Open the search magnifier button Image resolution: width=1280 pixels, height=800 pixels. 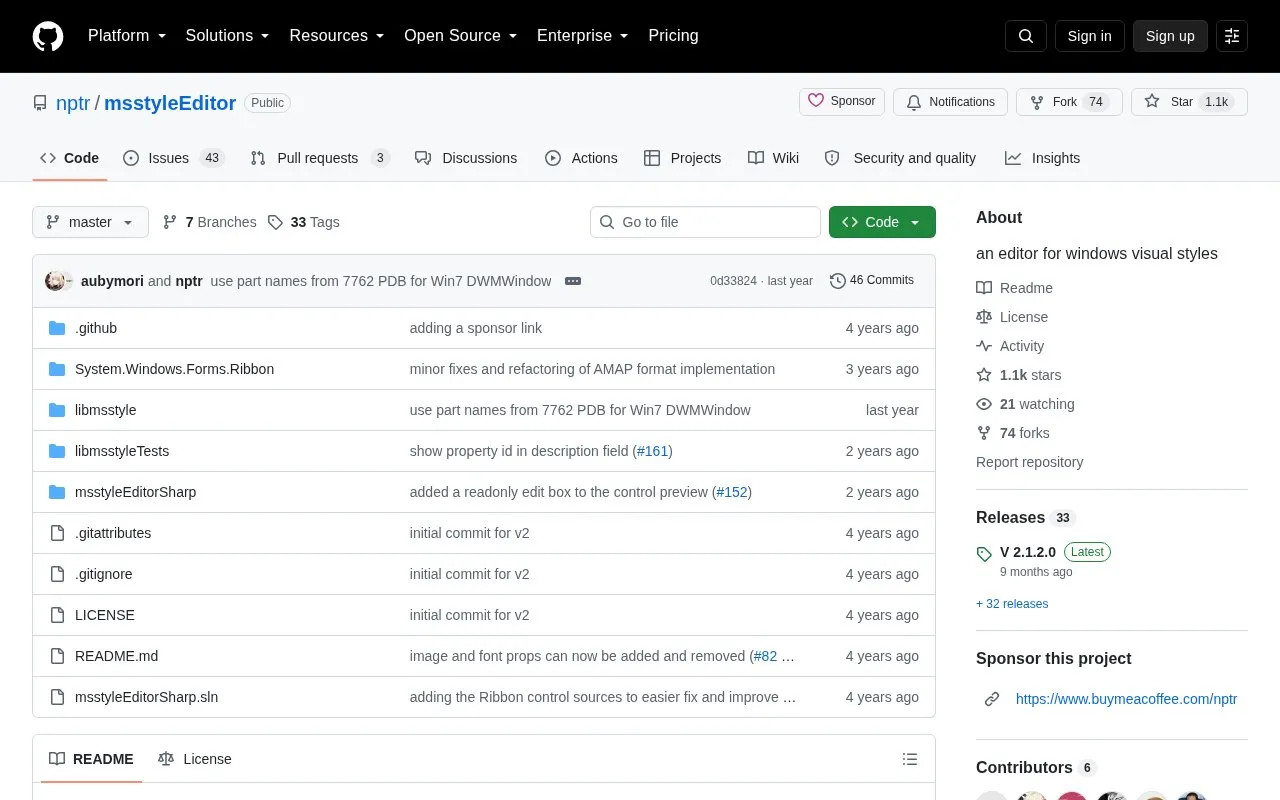click(1026, 36)
